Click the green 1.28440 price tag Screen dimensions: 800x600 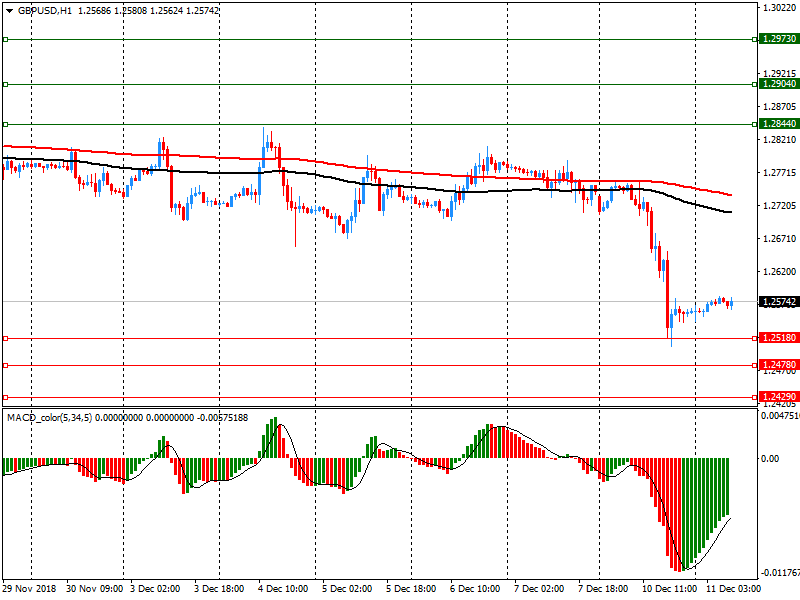coord(778,124)
